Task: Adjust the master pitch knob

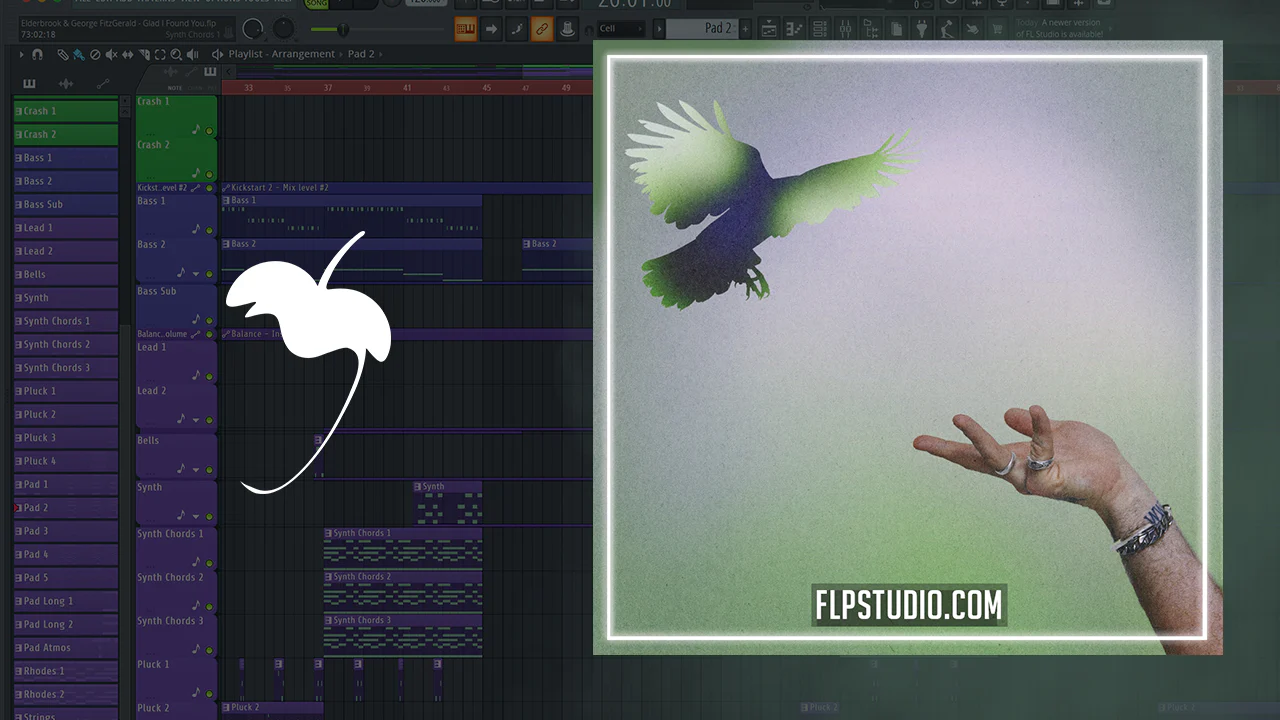Action: (x=285, y=29)
